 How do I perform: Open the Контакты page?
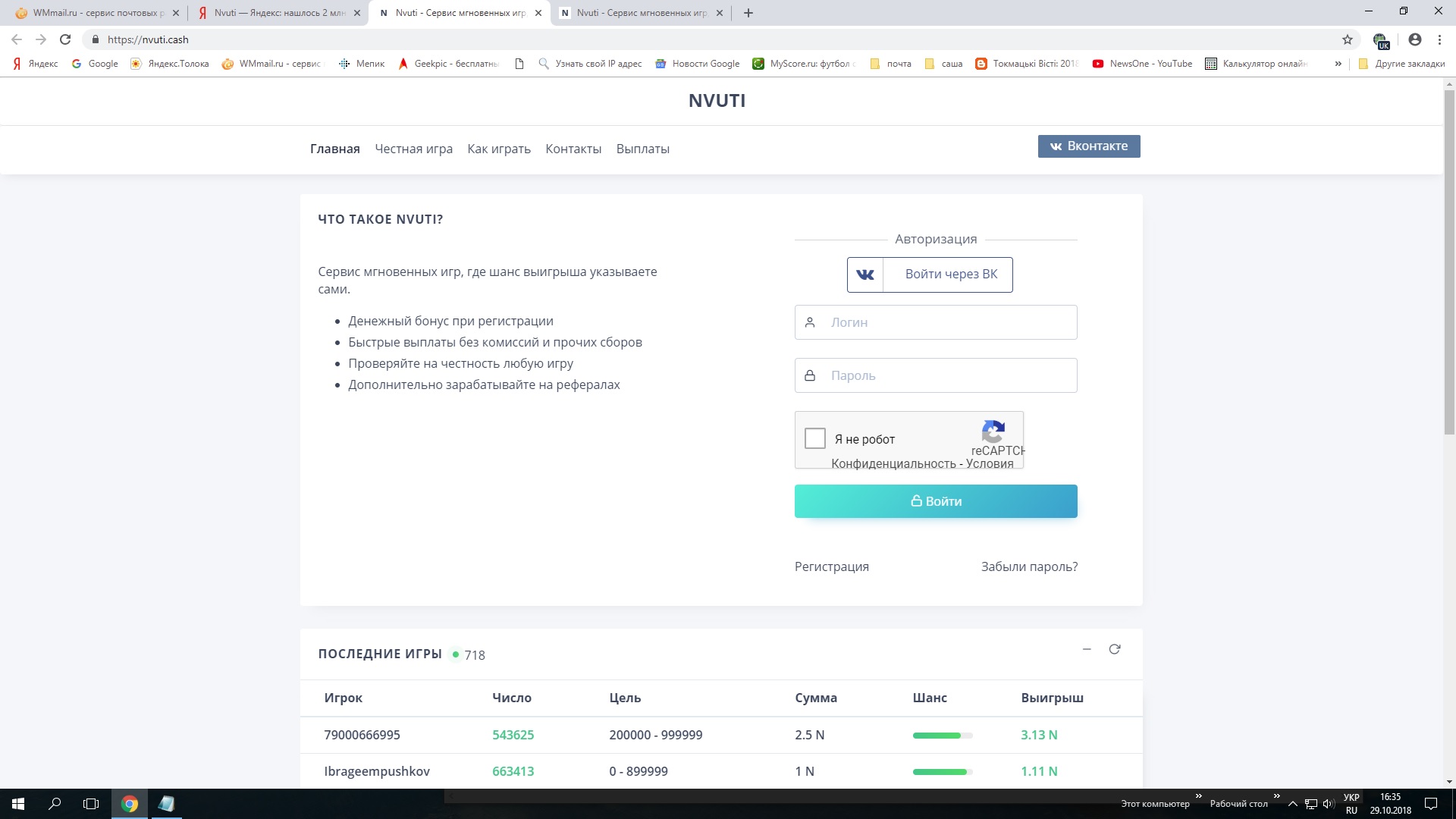[573, 149]
